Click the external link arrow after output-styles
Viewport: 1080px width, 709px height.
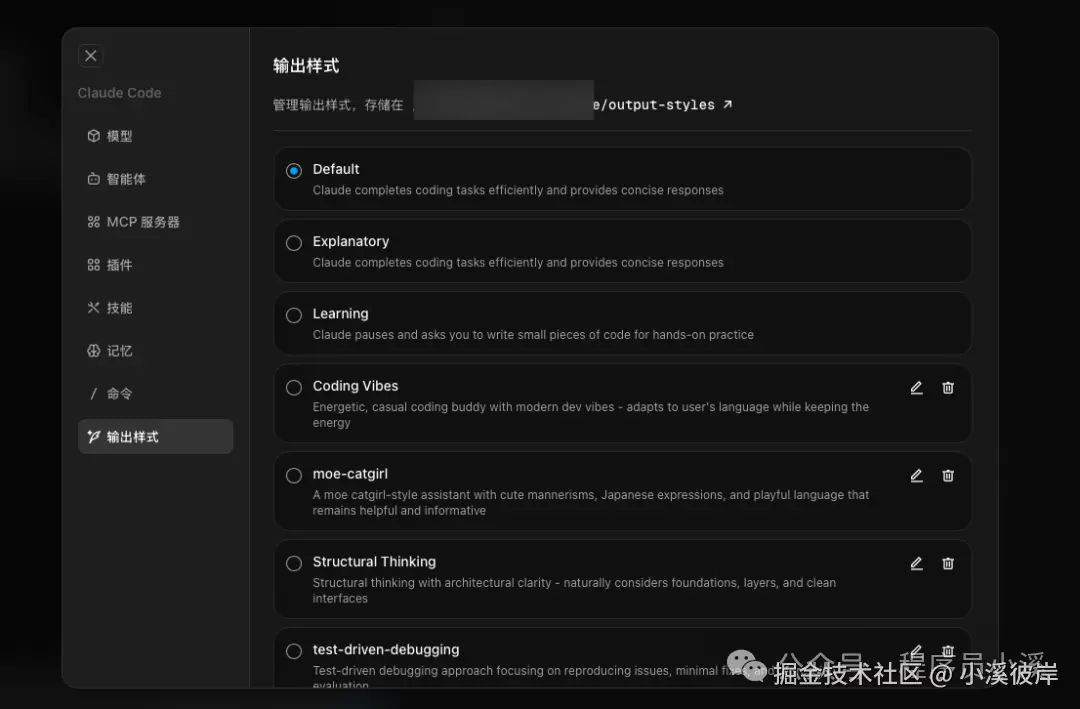point(727,104)
